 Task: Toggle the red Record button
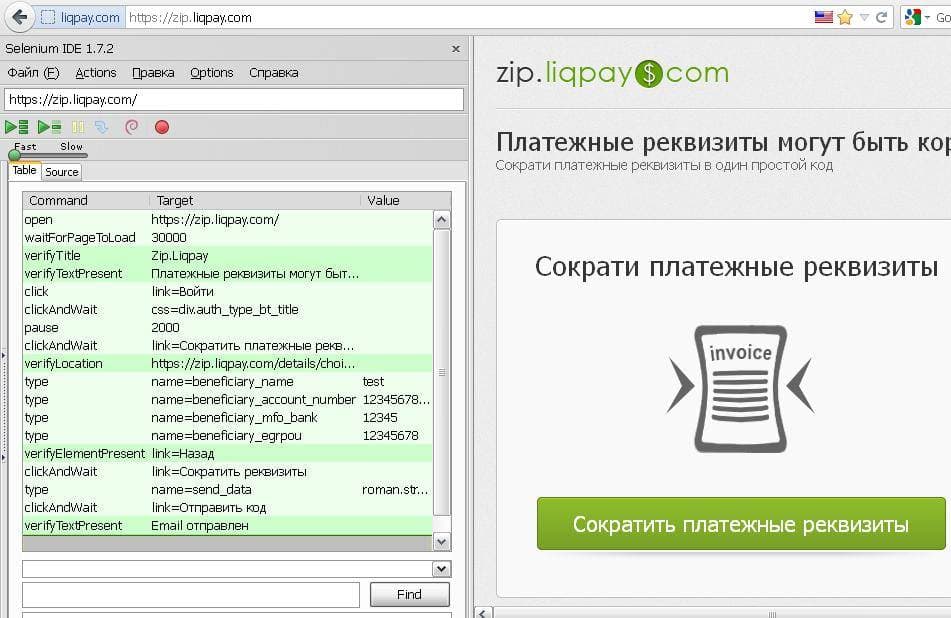pos(162,127)
